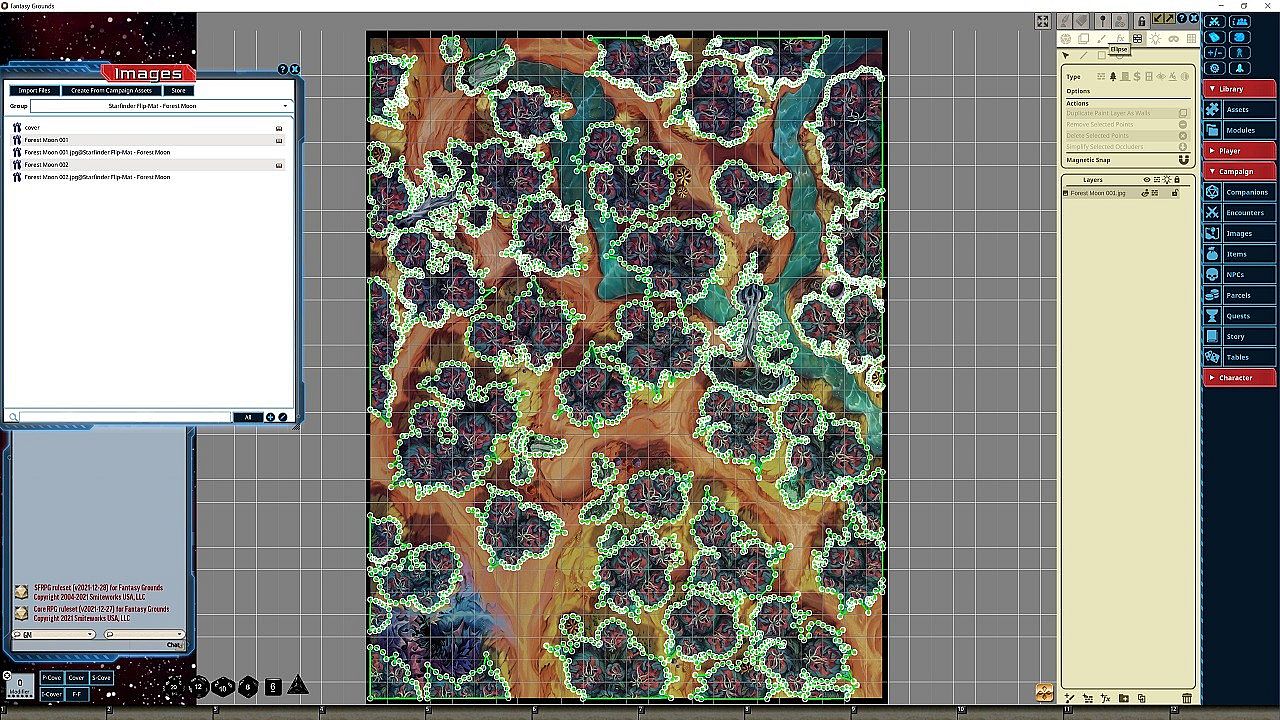Toggle the F-F modifier button

(x=76, y=694)
